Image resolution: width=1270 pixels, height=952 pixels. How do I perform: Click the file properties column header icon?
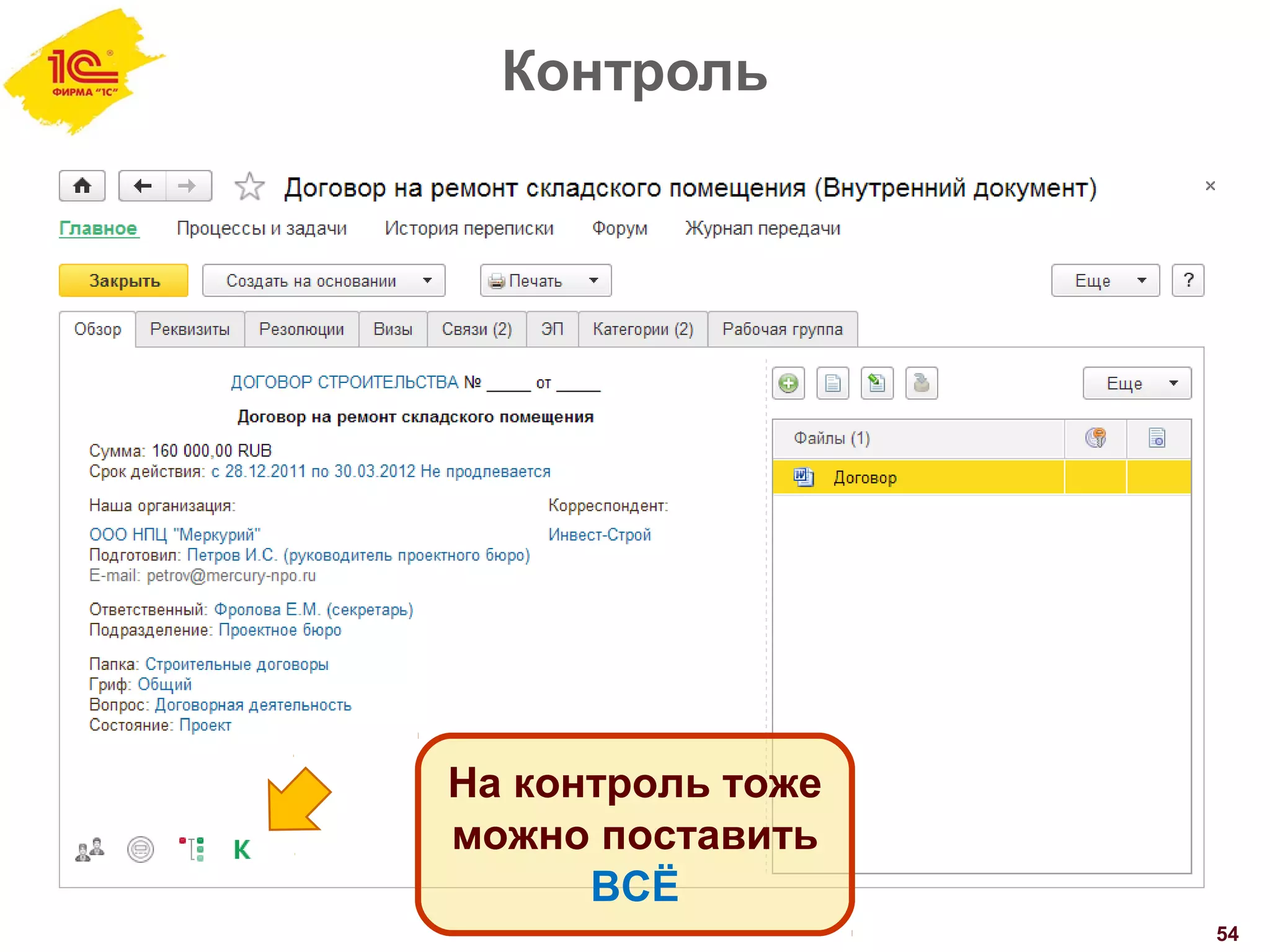click(1157, 438)
